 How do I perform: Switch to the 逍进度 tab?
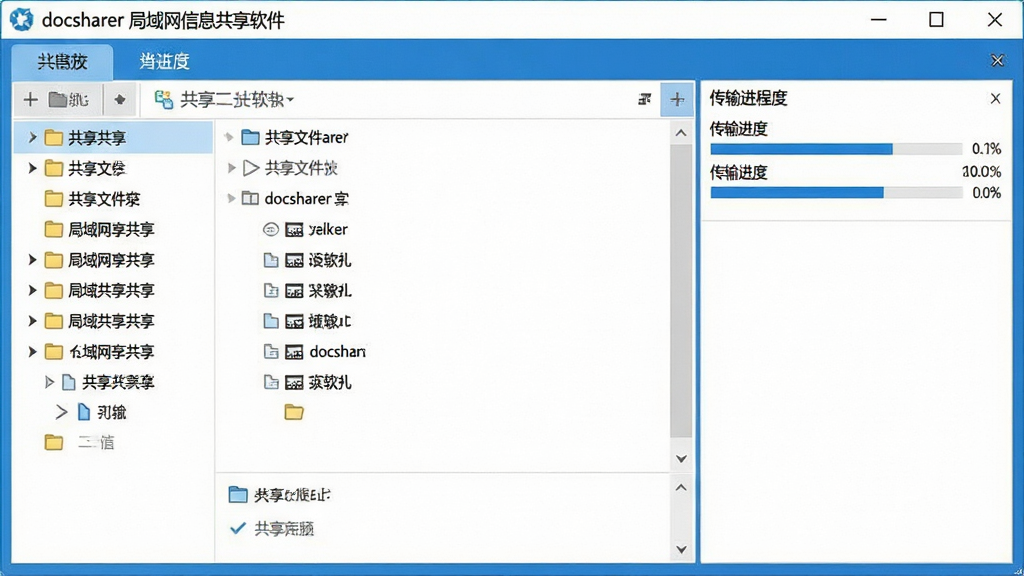[164, 61]
